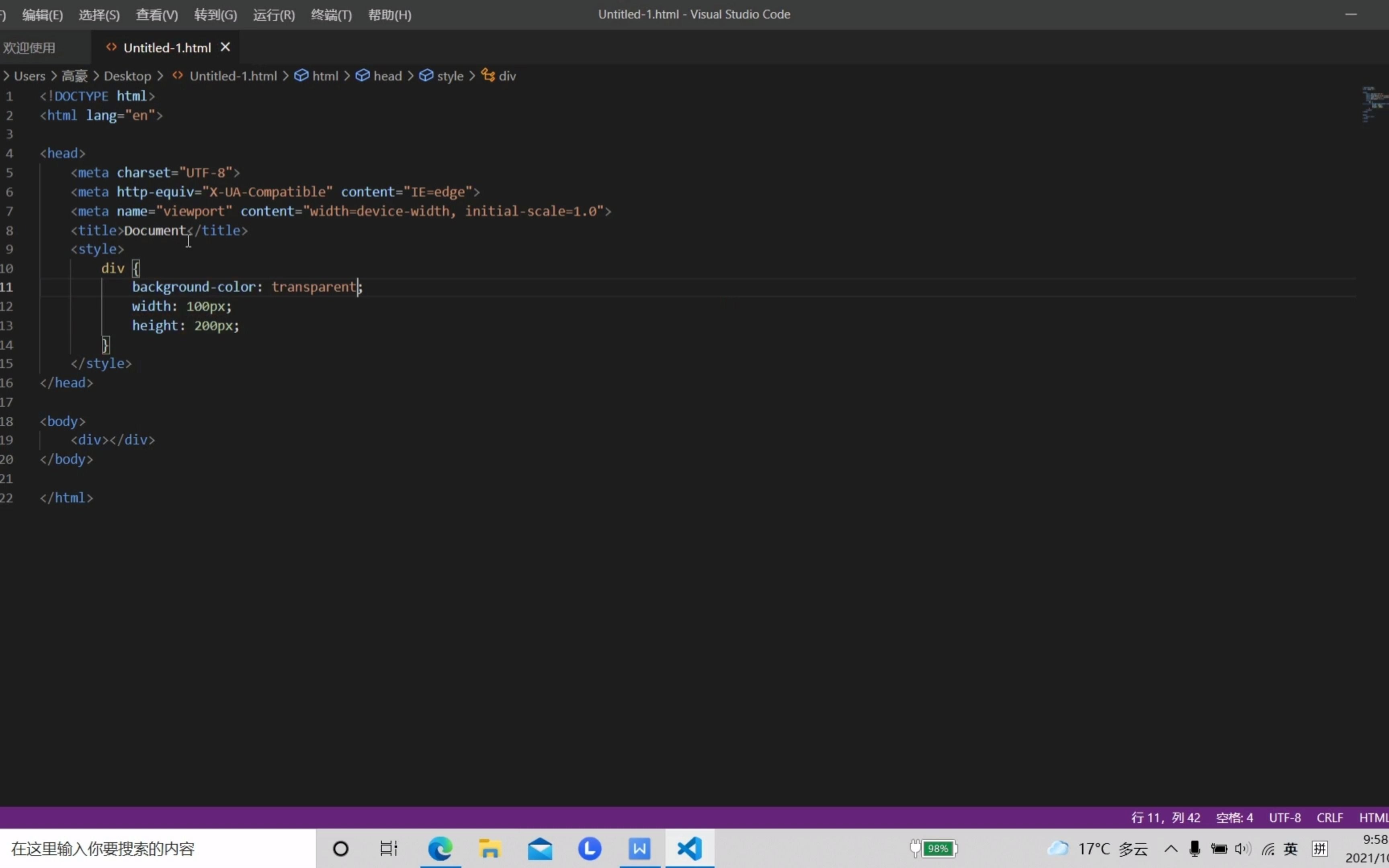Click the power battery tray icon
This screenshot has width=1389, height=868.
pos(1219,848)
